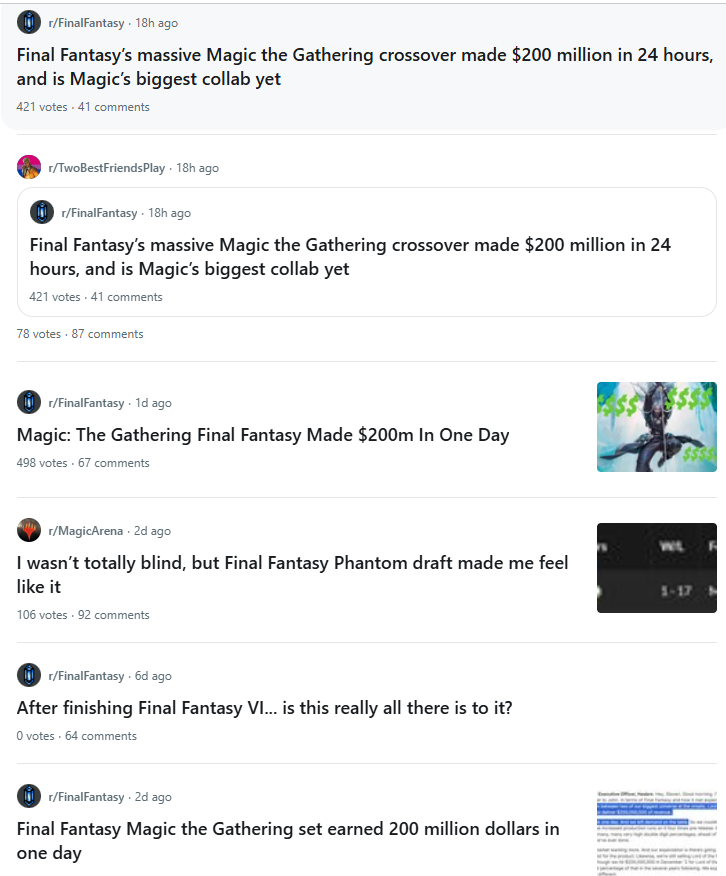This screenshot has height=876, width=726.
Task: Open the "After finishing Final Fantasy VI" post
Action: [264, 708]
